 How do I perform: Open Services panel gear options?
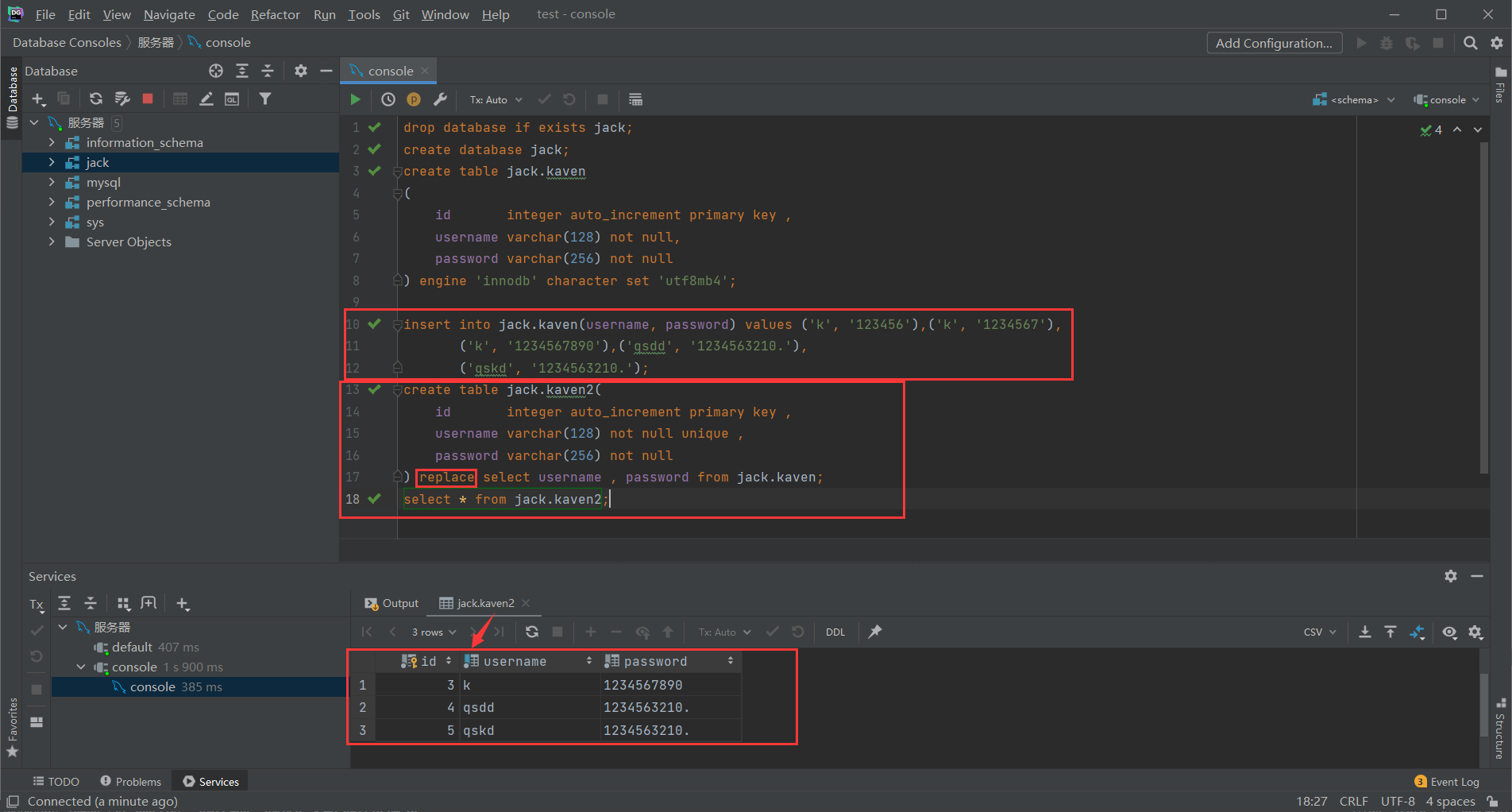tap(1451, 576)
